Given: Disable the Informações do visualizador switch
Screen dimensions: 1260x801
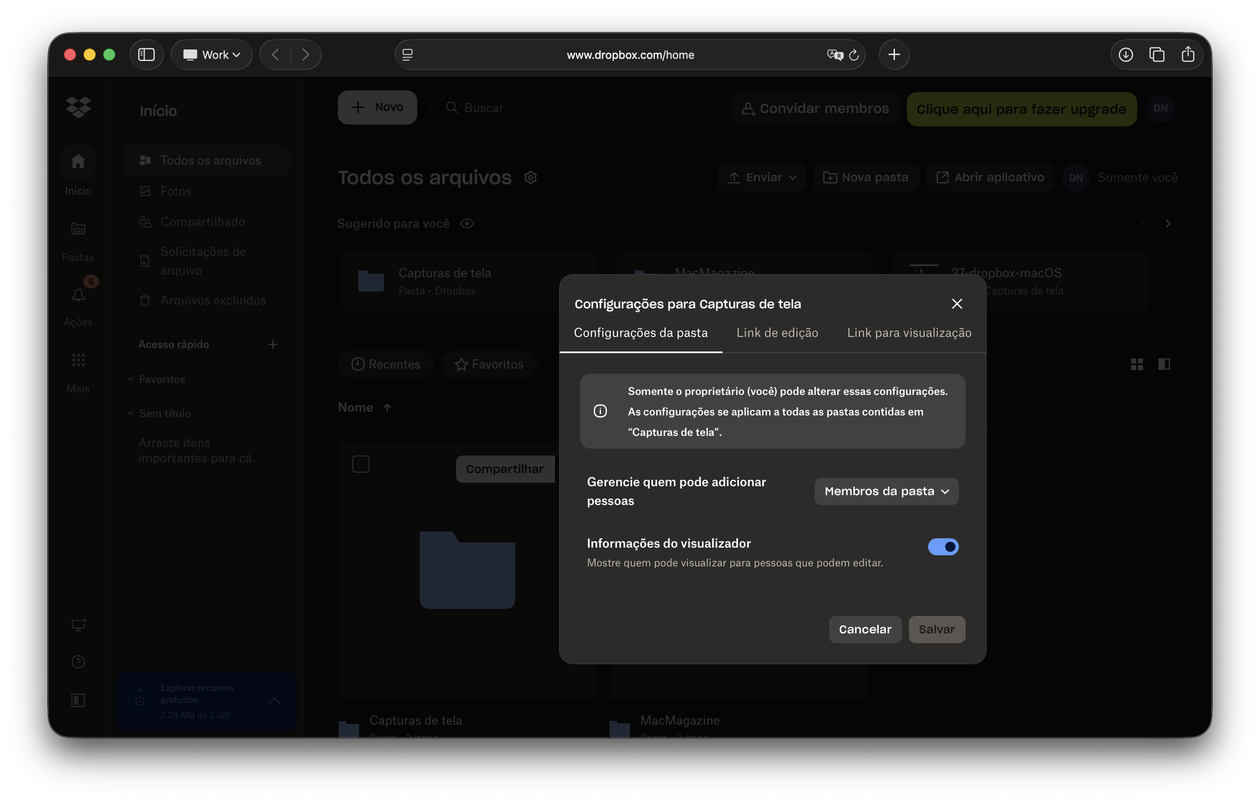Looking at the screenshot, I should (x=942, y=546).
